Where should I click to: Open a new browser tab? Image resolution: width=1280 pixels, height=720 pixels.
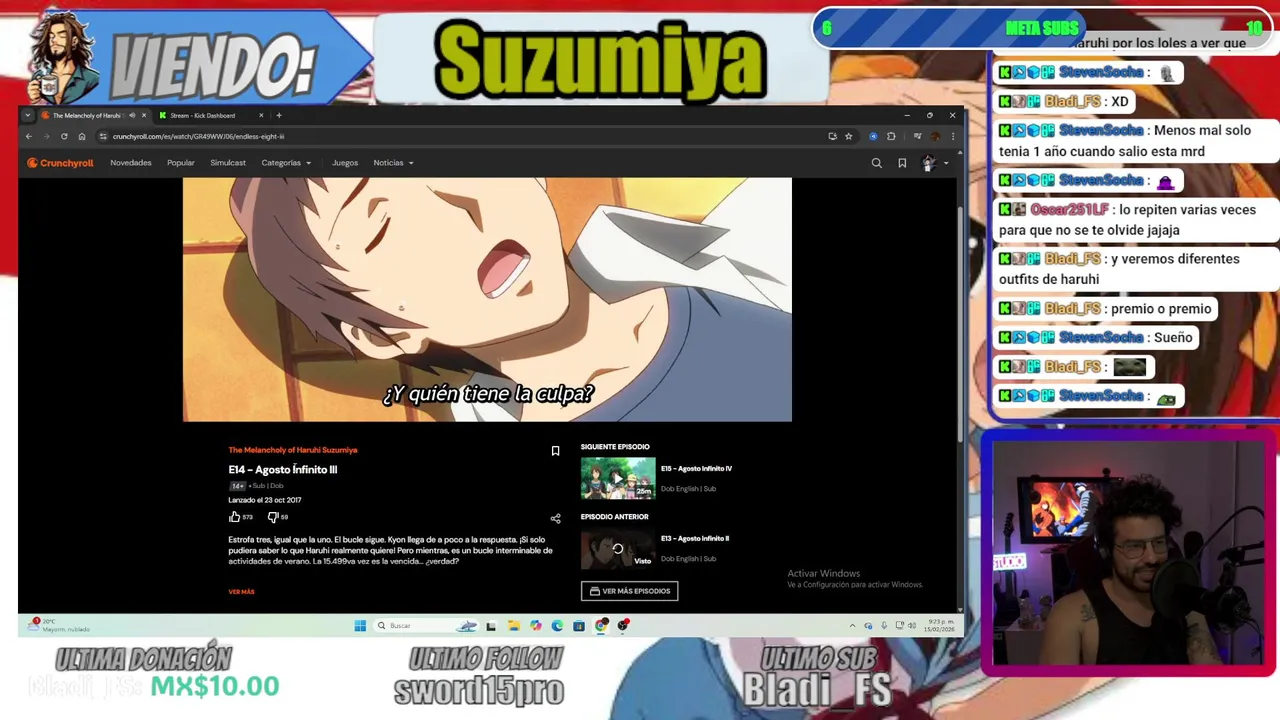click(279, 115)
